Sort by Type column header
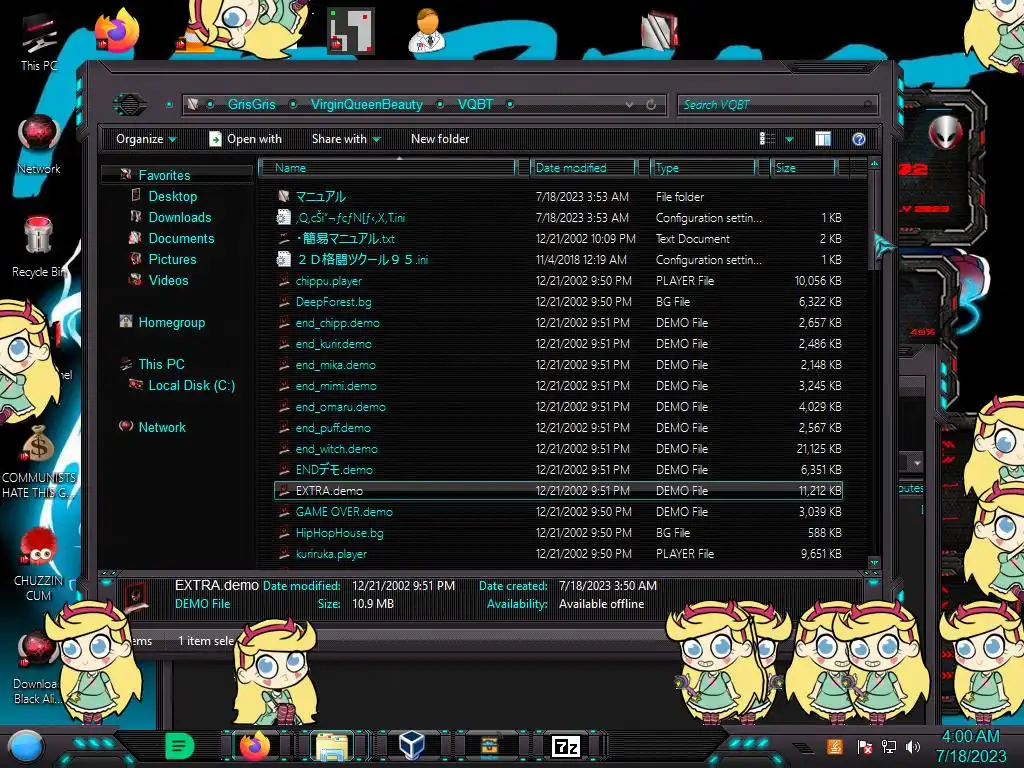The height and width of the screenshot is (768, 1024). (703, 168)
